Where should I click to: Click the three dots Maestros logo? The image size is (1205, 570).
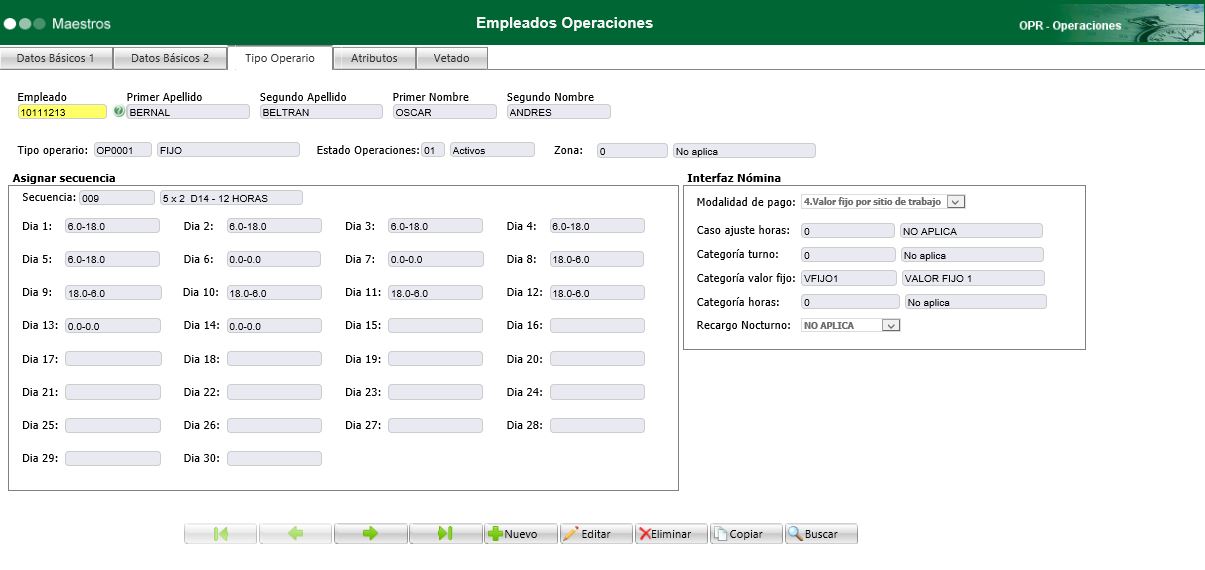click(25, 23)
